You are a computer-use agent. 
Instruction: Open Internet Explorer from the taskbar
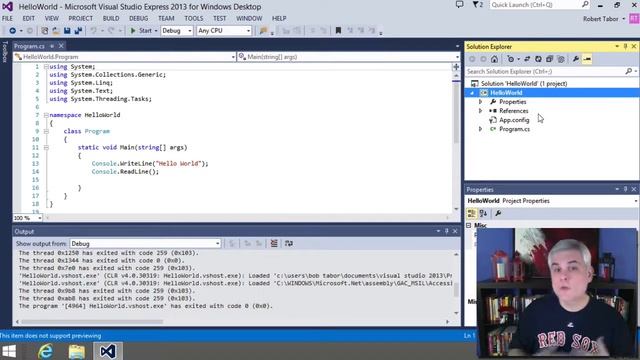click(x=45, y=351)
